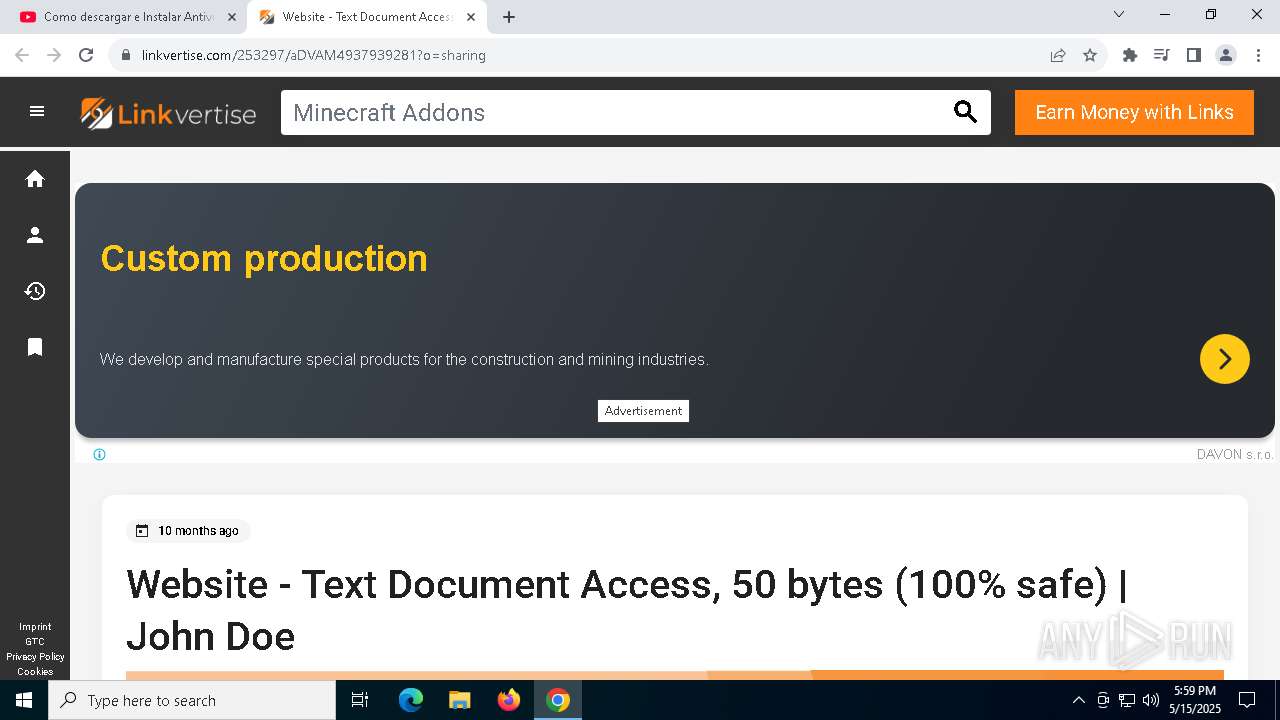Open the Extensions puzzle icon

[x=1130, y=55]
